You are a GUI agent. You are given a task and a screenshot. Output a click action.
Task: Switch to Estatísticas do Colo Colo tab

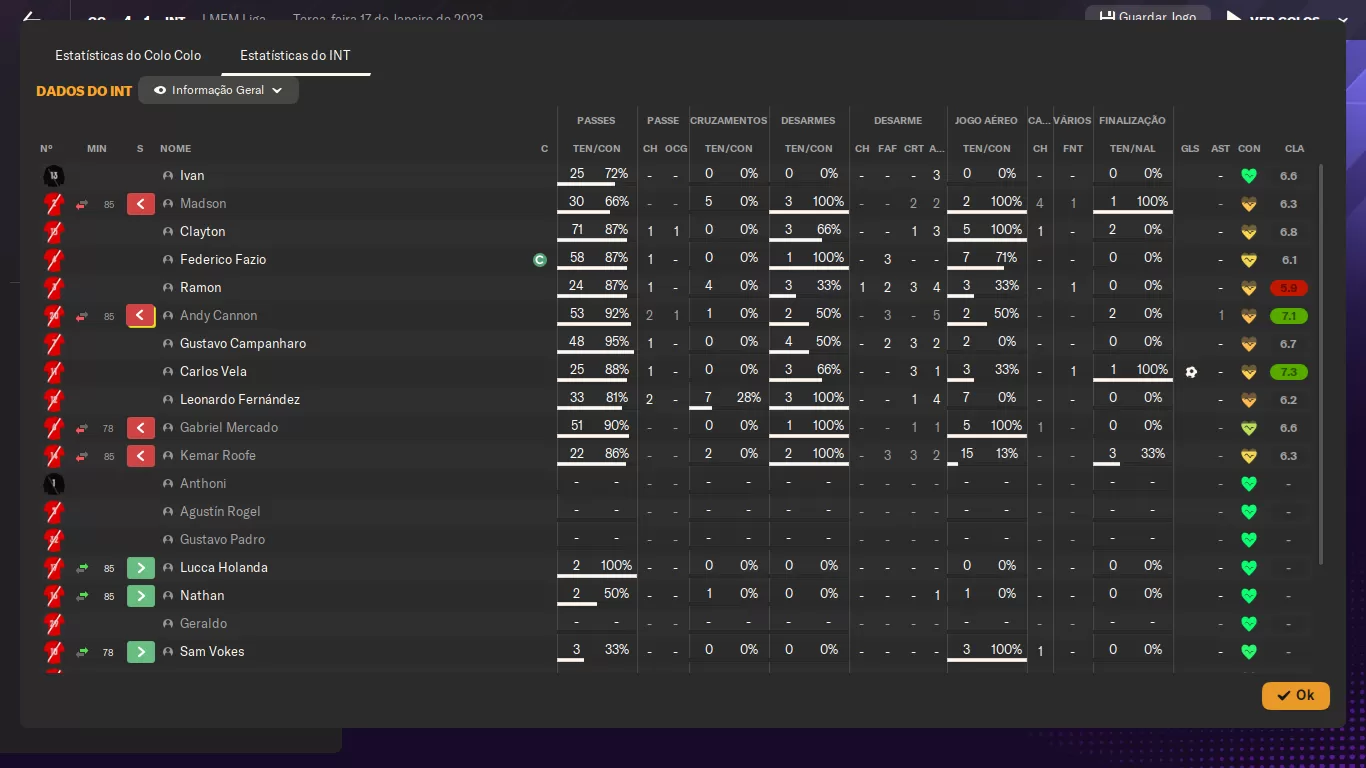(x=128, y=56)
